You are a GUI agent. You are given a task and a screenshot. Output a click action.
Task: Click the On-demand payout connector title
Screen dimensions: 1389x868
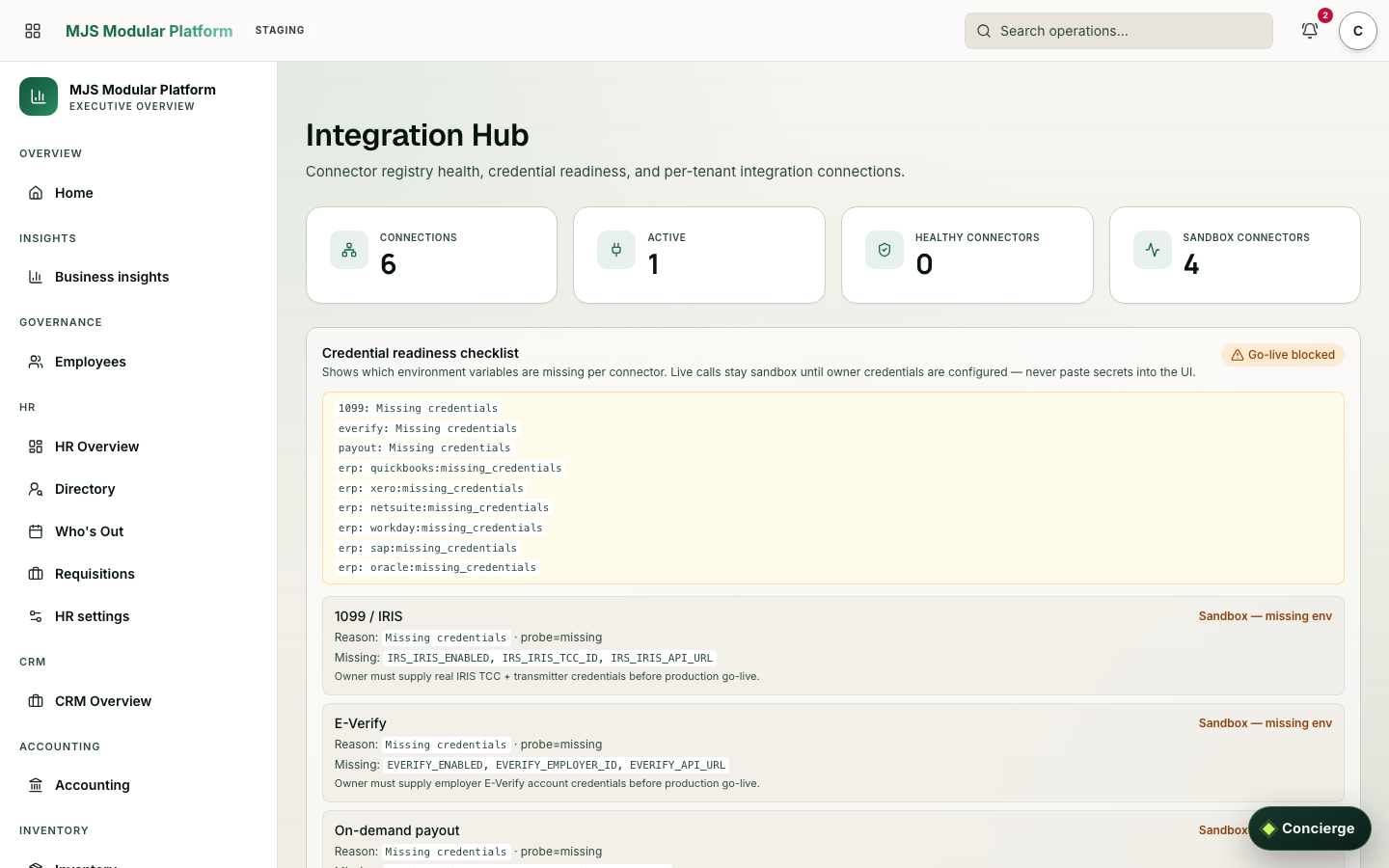tap(396, 830)
